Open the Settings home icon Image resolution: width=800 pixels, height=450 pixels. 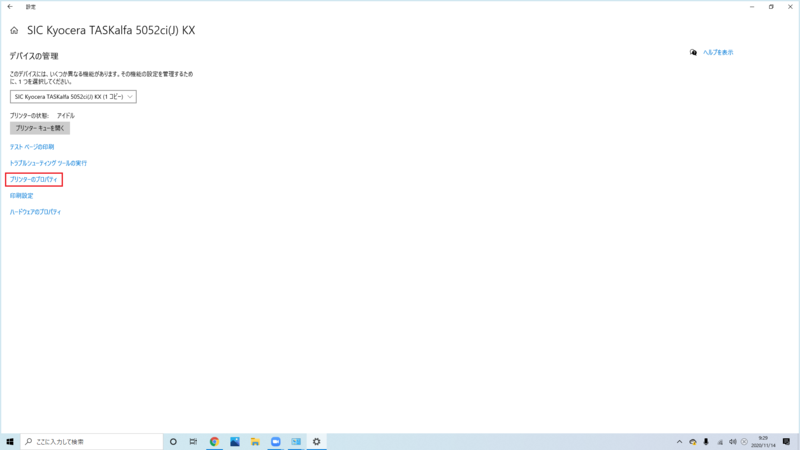pos(14,31)
